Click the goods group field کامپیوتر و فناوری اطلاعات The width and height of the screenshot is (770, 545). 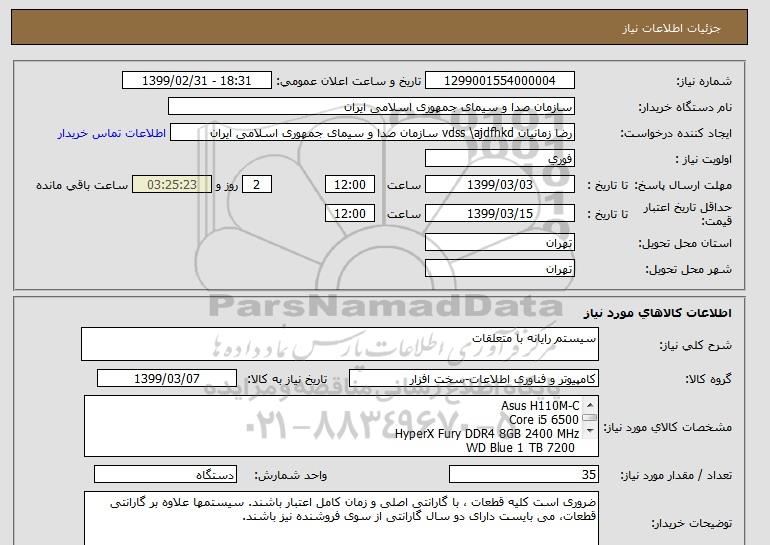[x=474, y=379]
